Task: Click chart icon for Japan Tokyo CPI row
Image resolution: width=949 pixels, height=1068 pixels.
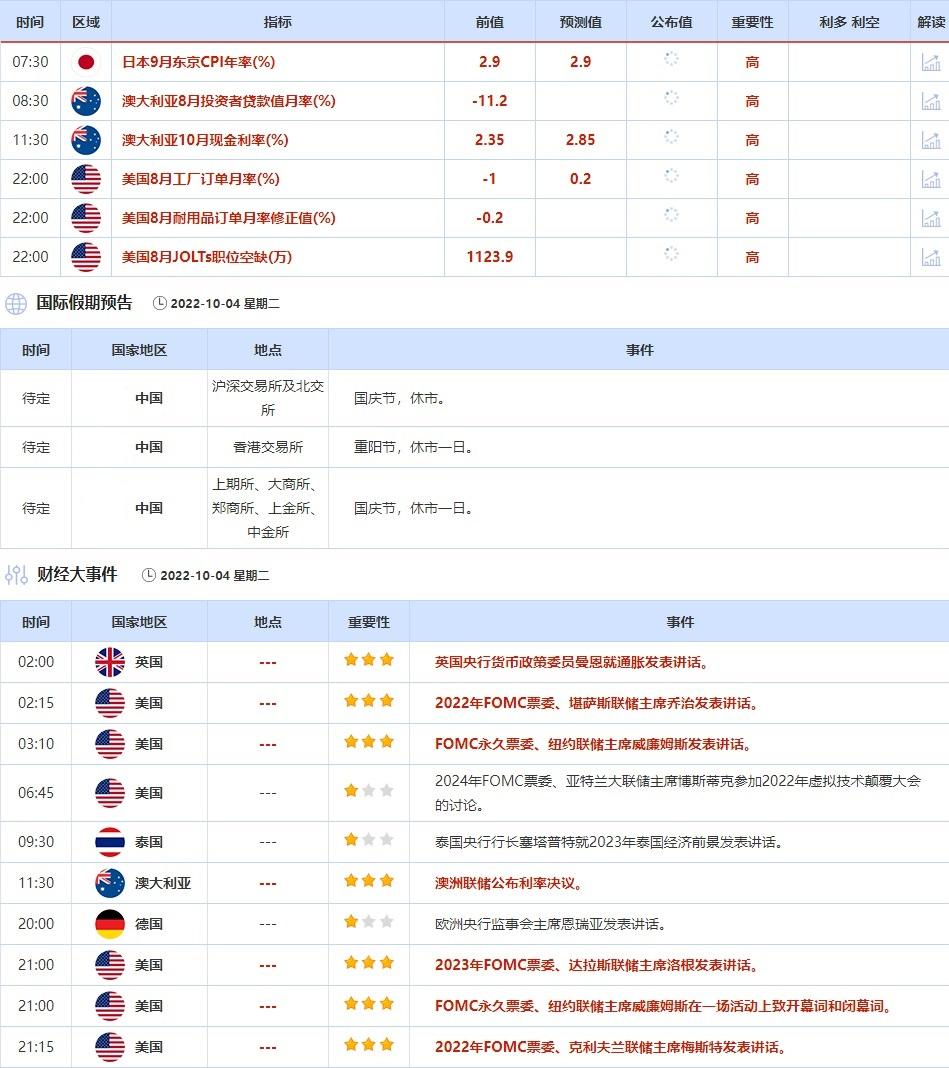Action: pos(930,62)
